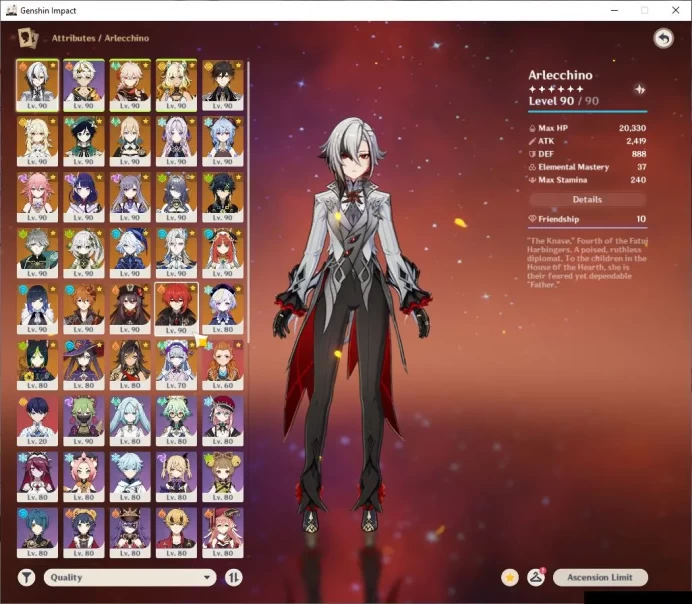Select the Xiangling character portrait
The image size is (692, 604).
(x=84, y=533)
